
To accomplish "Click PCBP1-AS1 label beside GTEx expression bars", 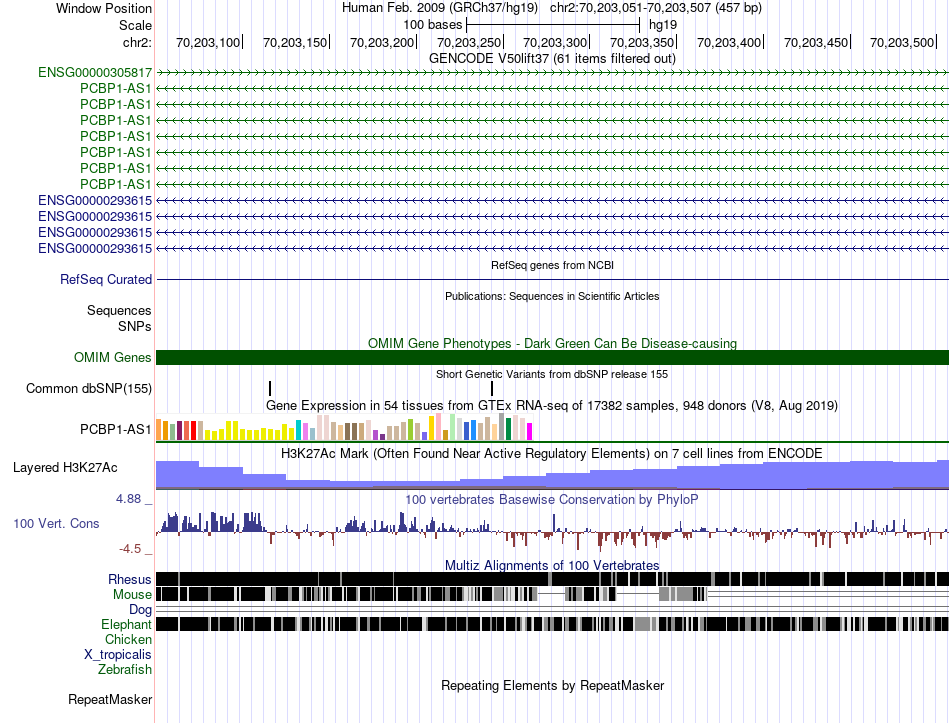I will 116,429.
